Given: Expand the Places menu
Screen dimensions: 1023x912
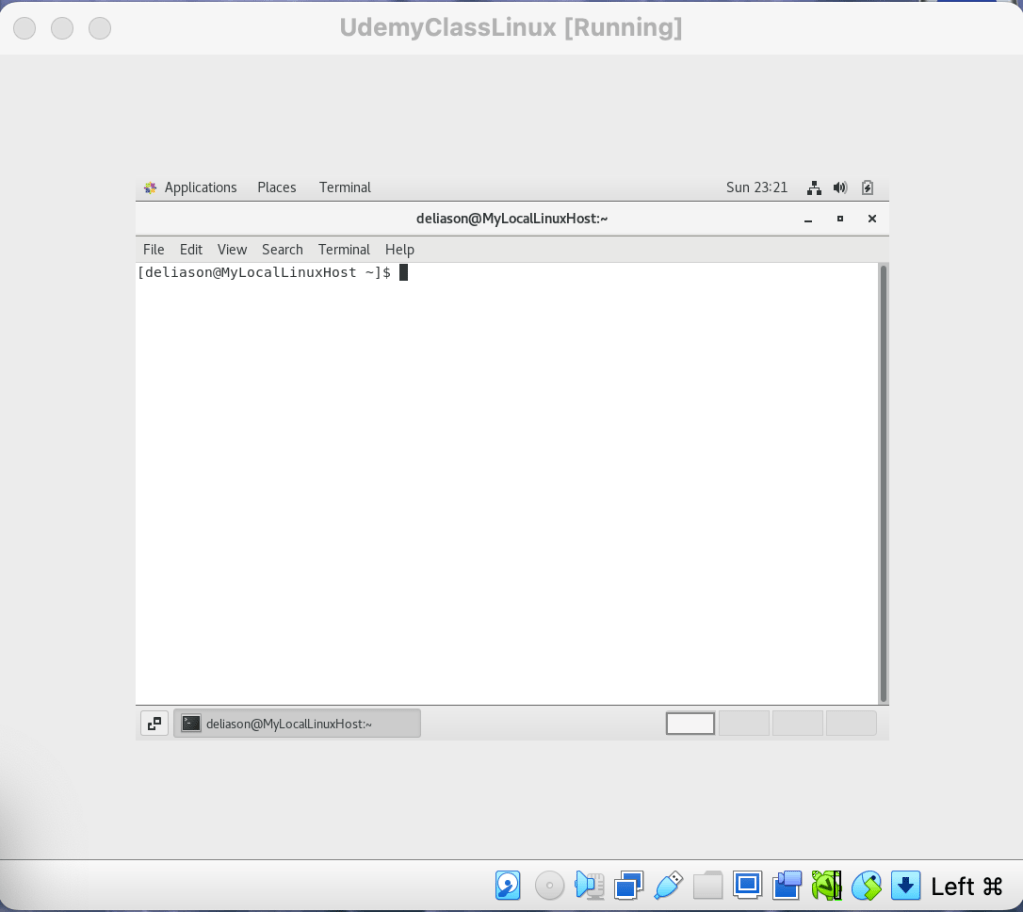Looking at the screenshot, I should (x=277, y=188).
